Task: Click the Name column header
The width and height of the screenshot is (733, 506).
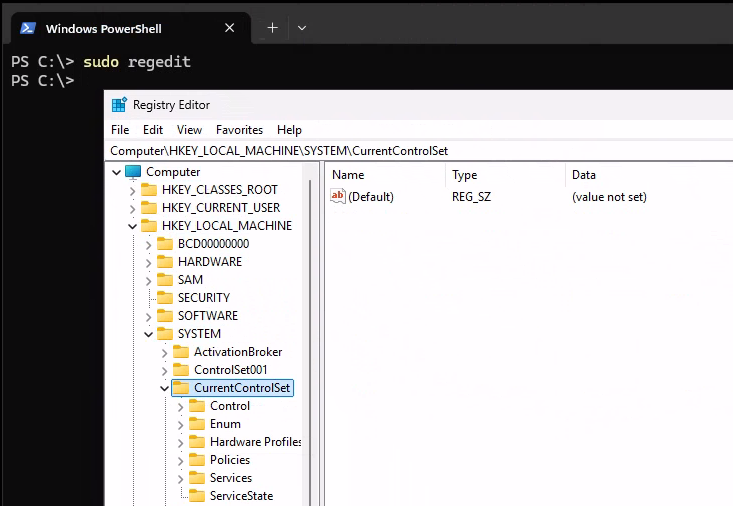Action: tap(348, 175)
